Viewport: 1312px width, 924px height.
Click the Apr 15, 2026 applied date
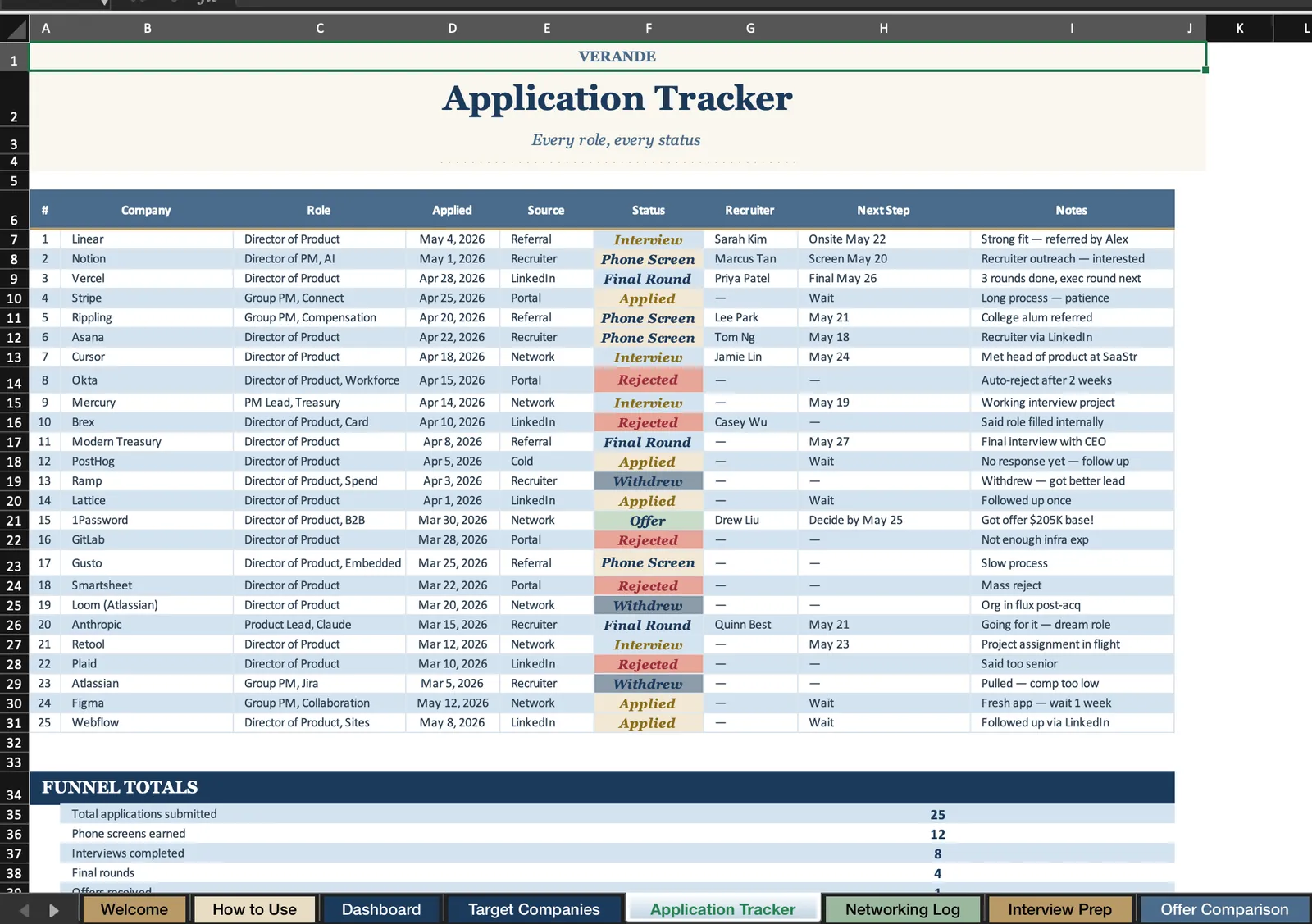tap(453, 380)
